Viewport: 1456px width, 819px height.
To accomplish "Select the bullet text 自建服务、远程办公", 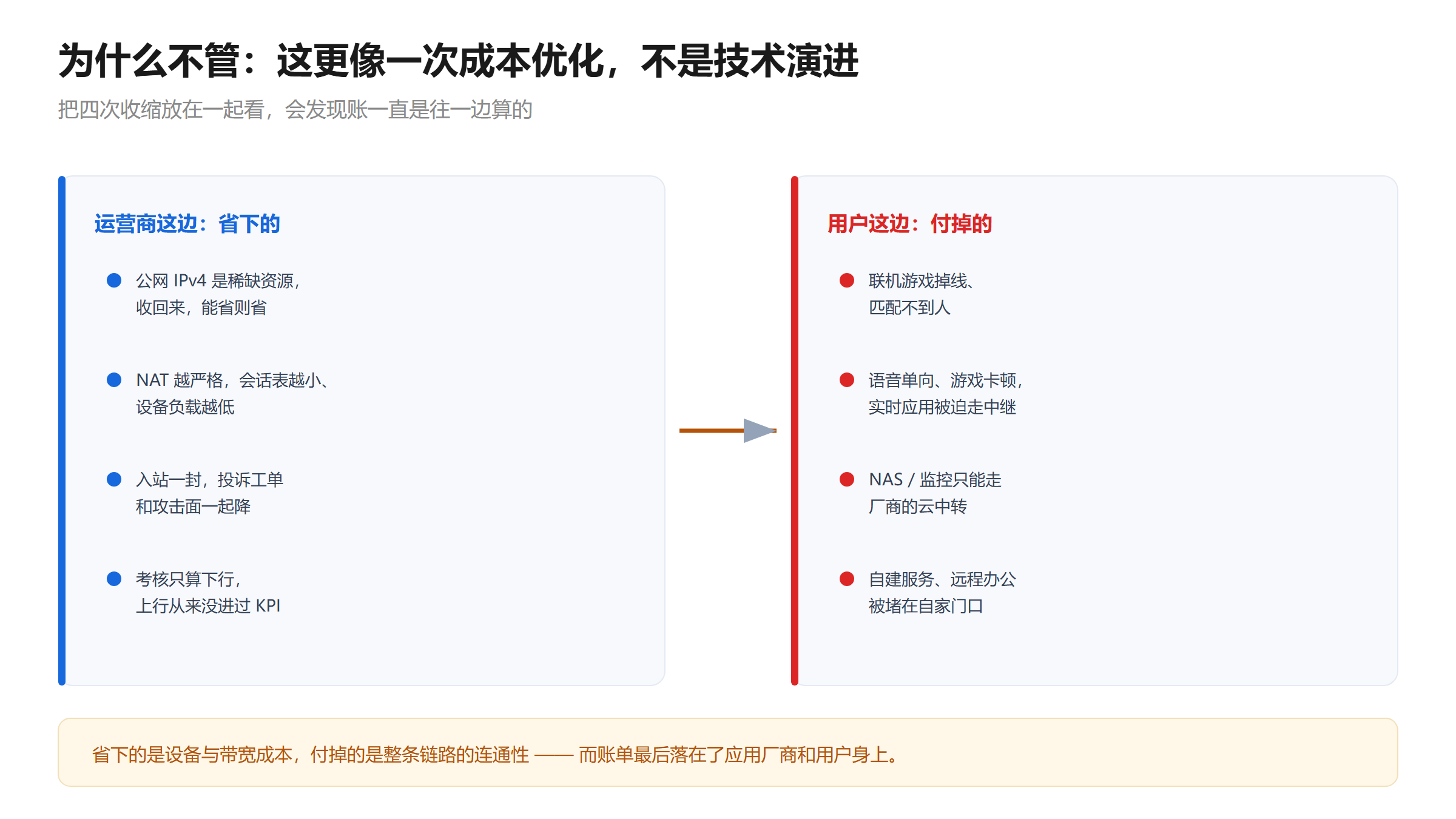I will [x=942, y=593].
